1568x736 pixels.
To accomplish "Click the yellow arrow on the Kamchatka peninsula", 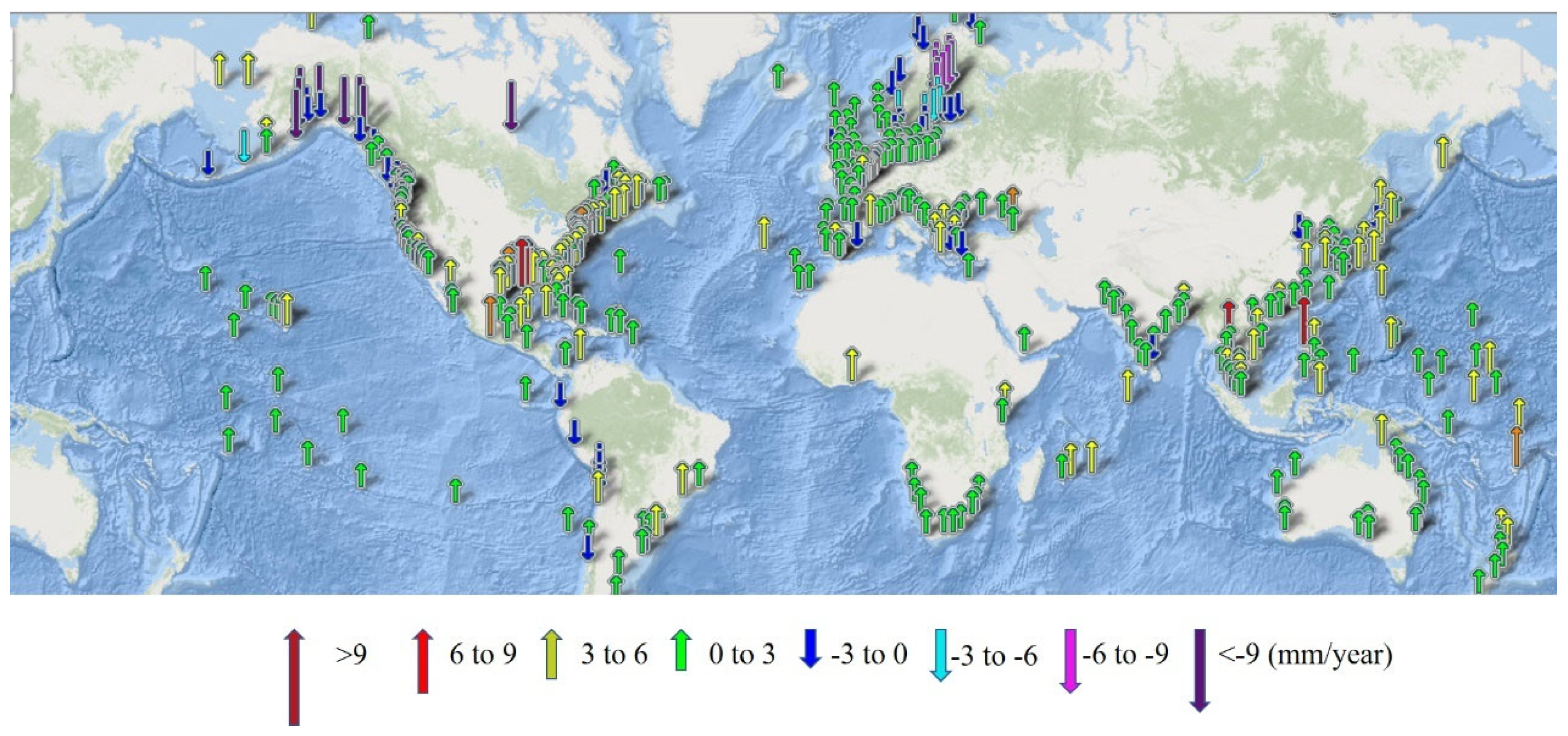I will coord(1442,153).
